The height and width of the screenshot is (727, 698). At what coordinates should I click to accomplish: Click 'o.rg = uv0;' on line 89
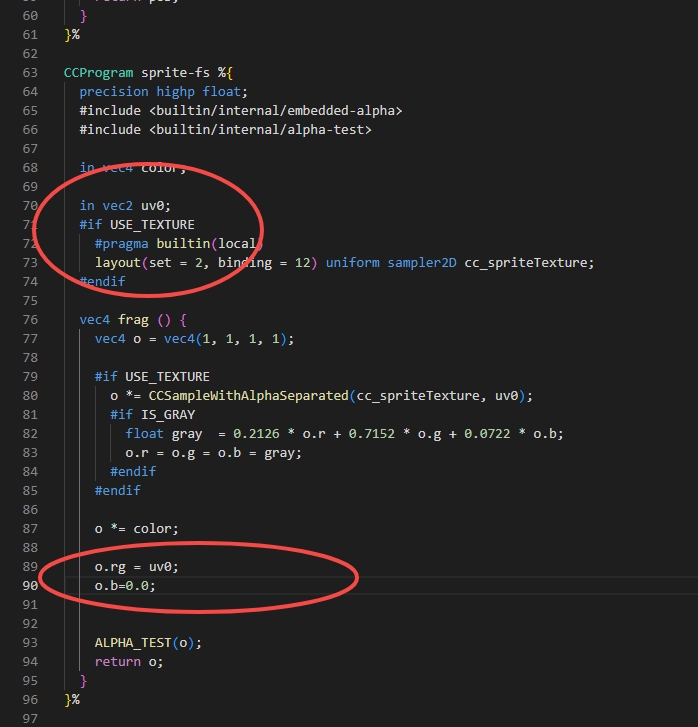click(x=137, y=567)
